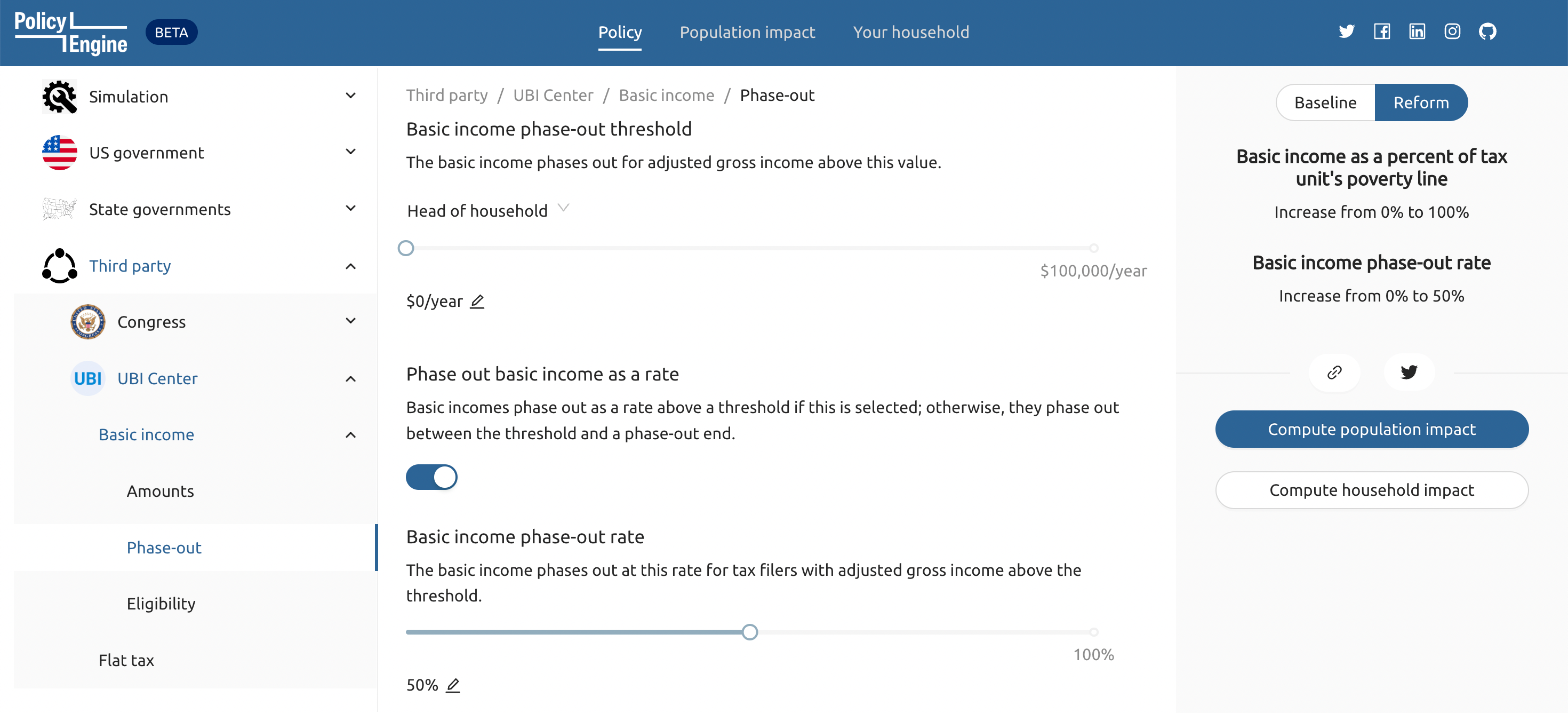This screenshot has width=1568, height=713.
Task: Open the Facebook page icon
Action: coord(1382,31)
